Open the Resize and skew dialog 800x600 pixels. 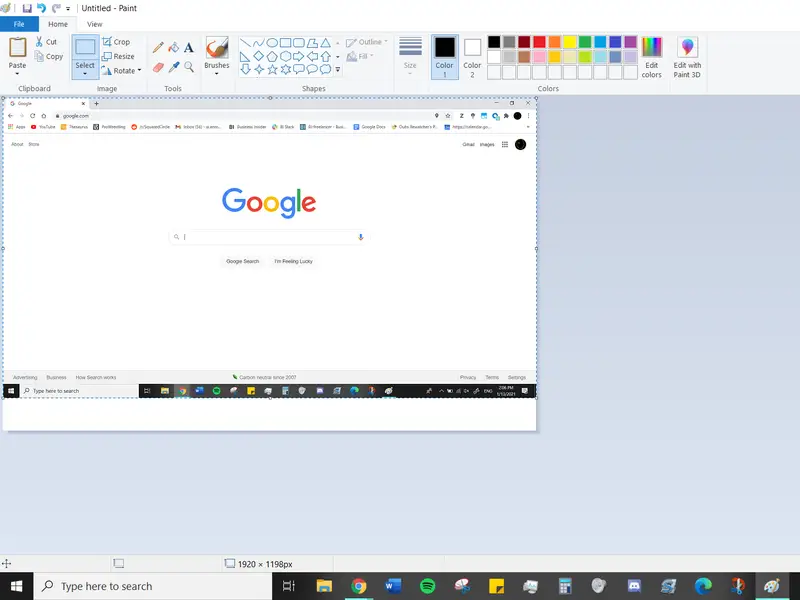tap(118, 56)
